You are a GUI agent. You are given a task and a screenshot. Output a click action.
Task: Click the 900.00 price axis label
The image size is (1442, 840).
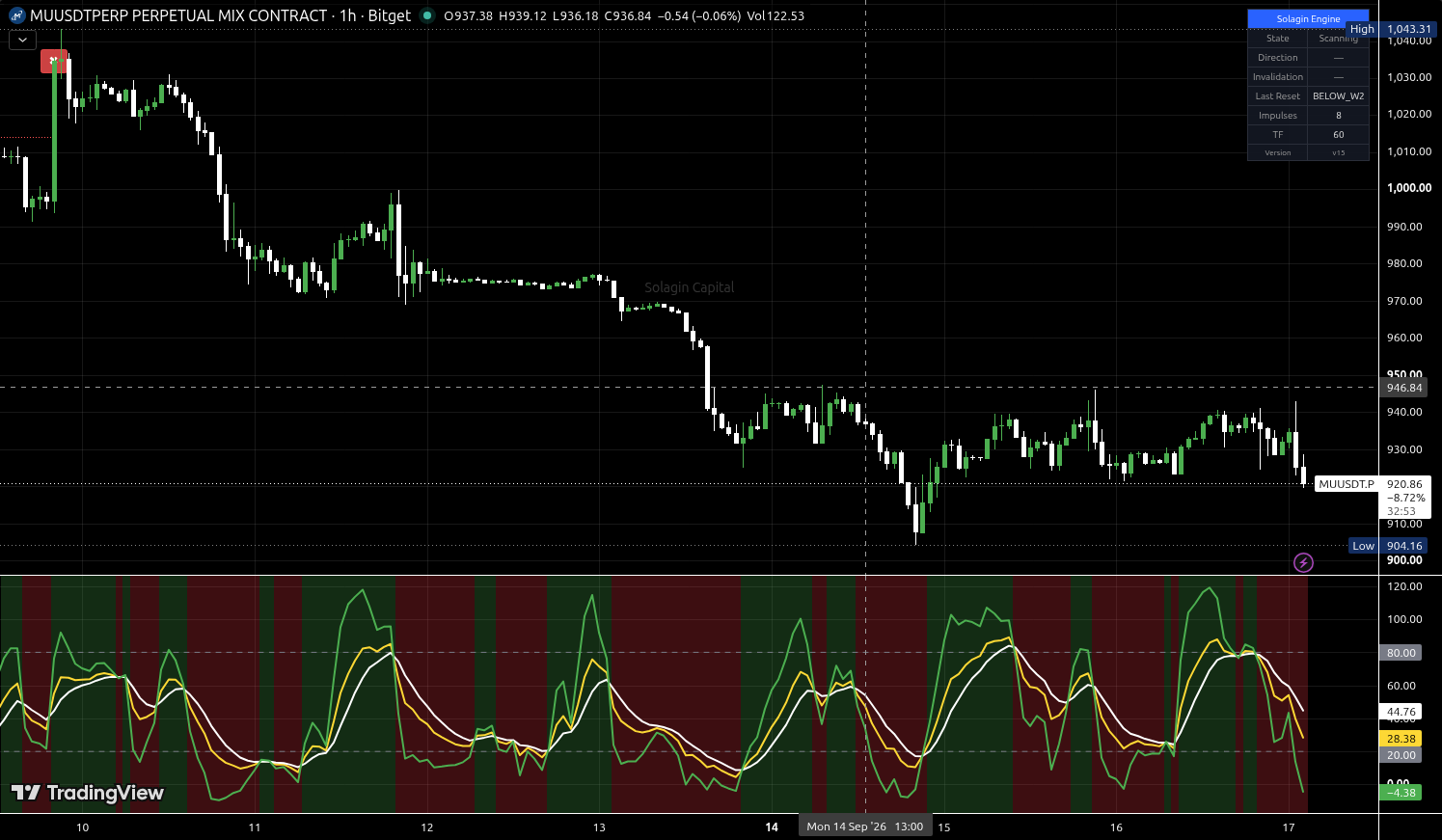tap(1404, 560)
